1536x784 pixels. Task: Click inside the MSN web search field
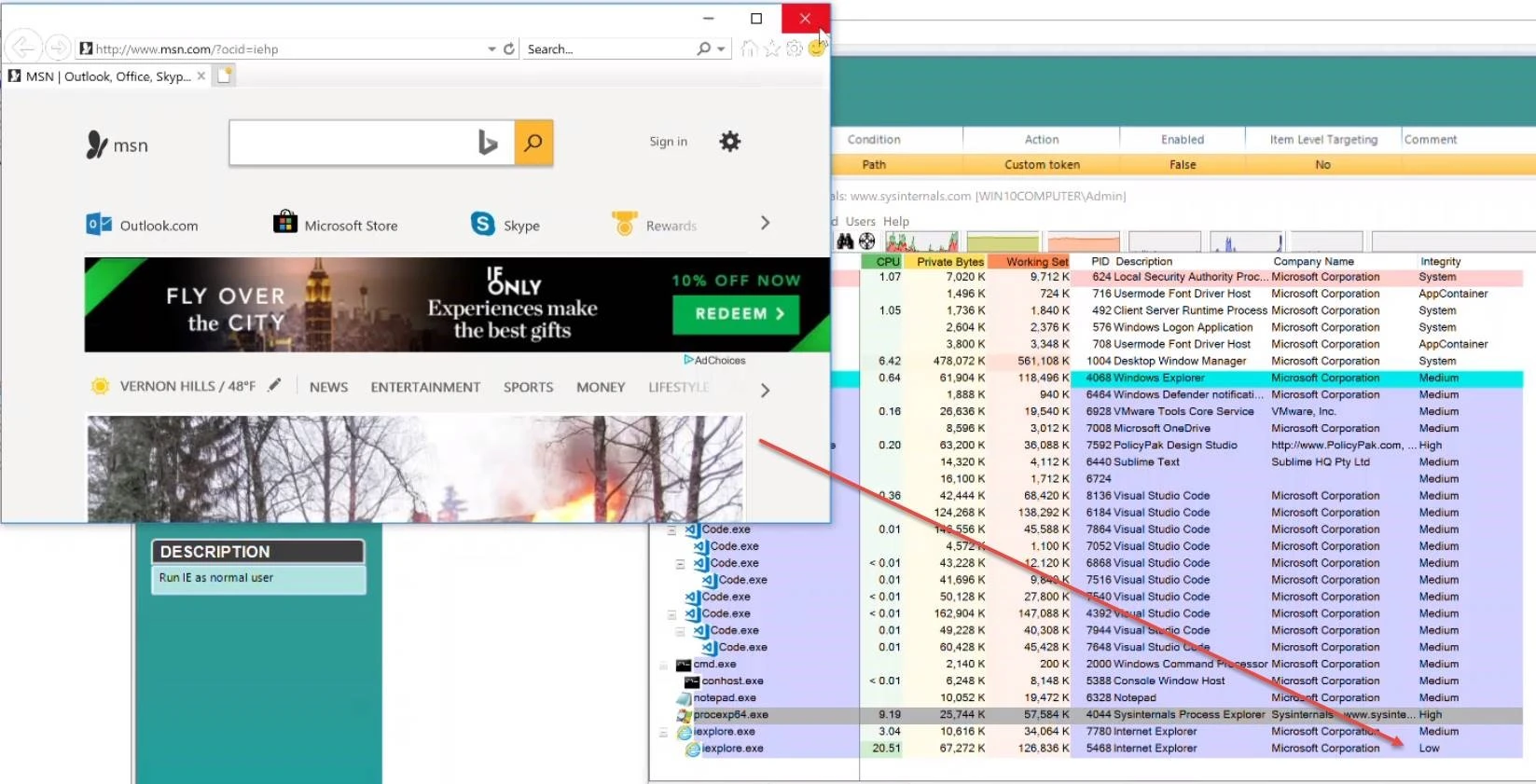(350, 143)
